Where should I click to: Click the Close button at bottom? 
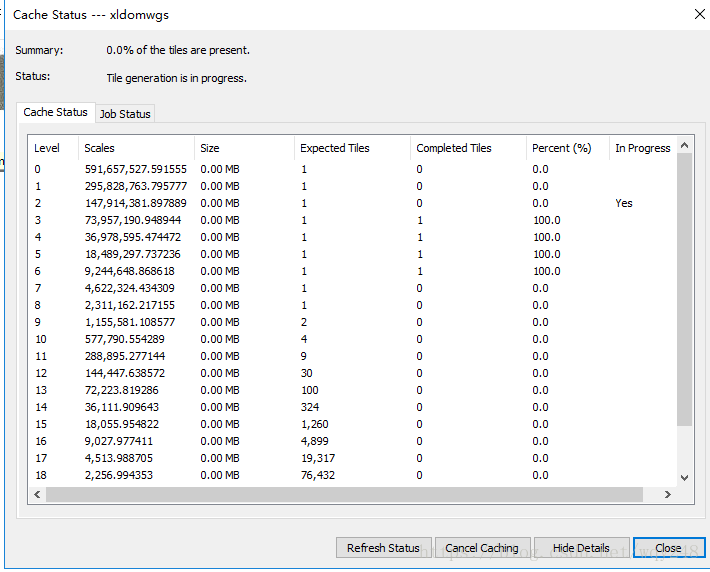[x=669, y=548]
